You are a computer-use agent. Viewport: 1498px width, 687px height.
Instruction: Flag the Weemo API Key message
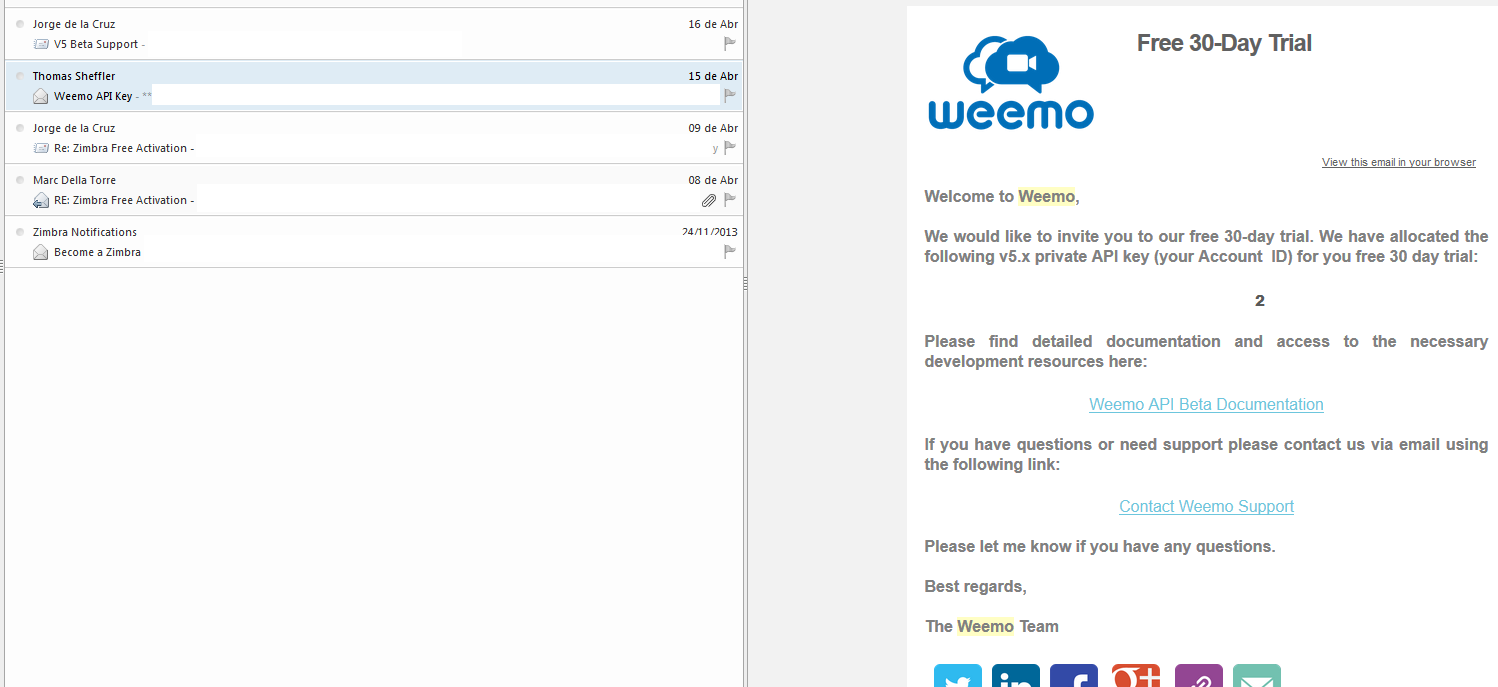730,96
